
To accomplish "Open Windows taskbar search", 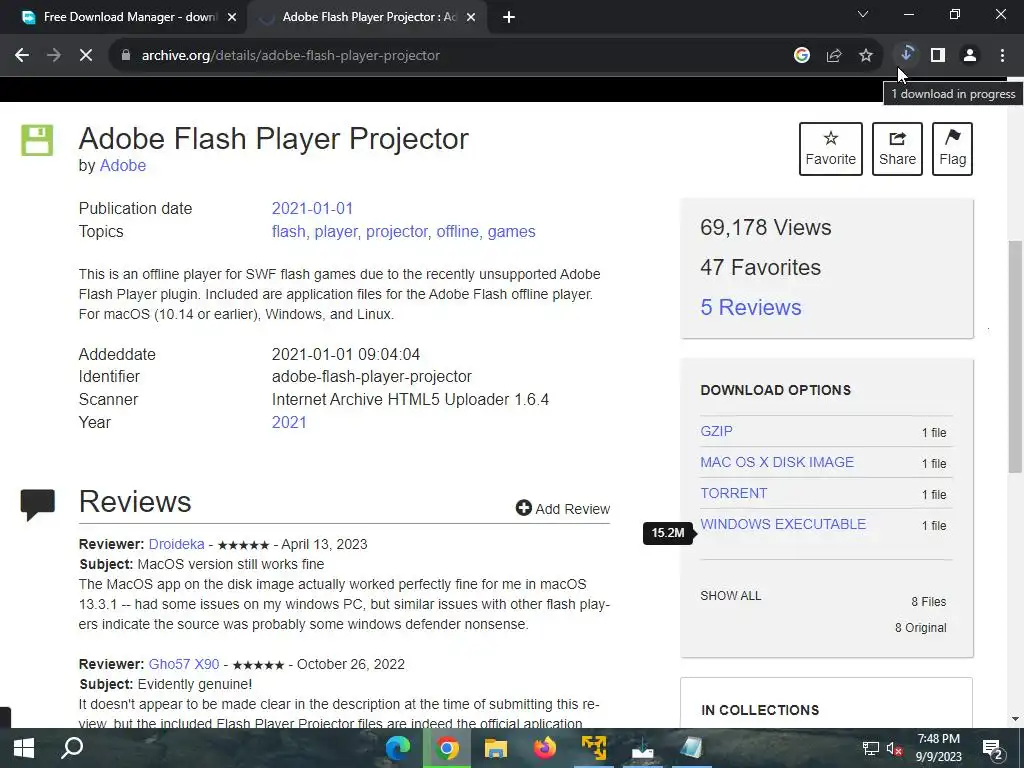I will 72,748.
